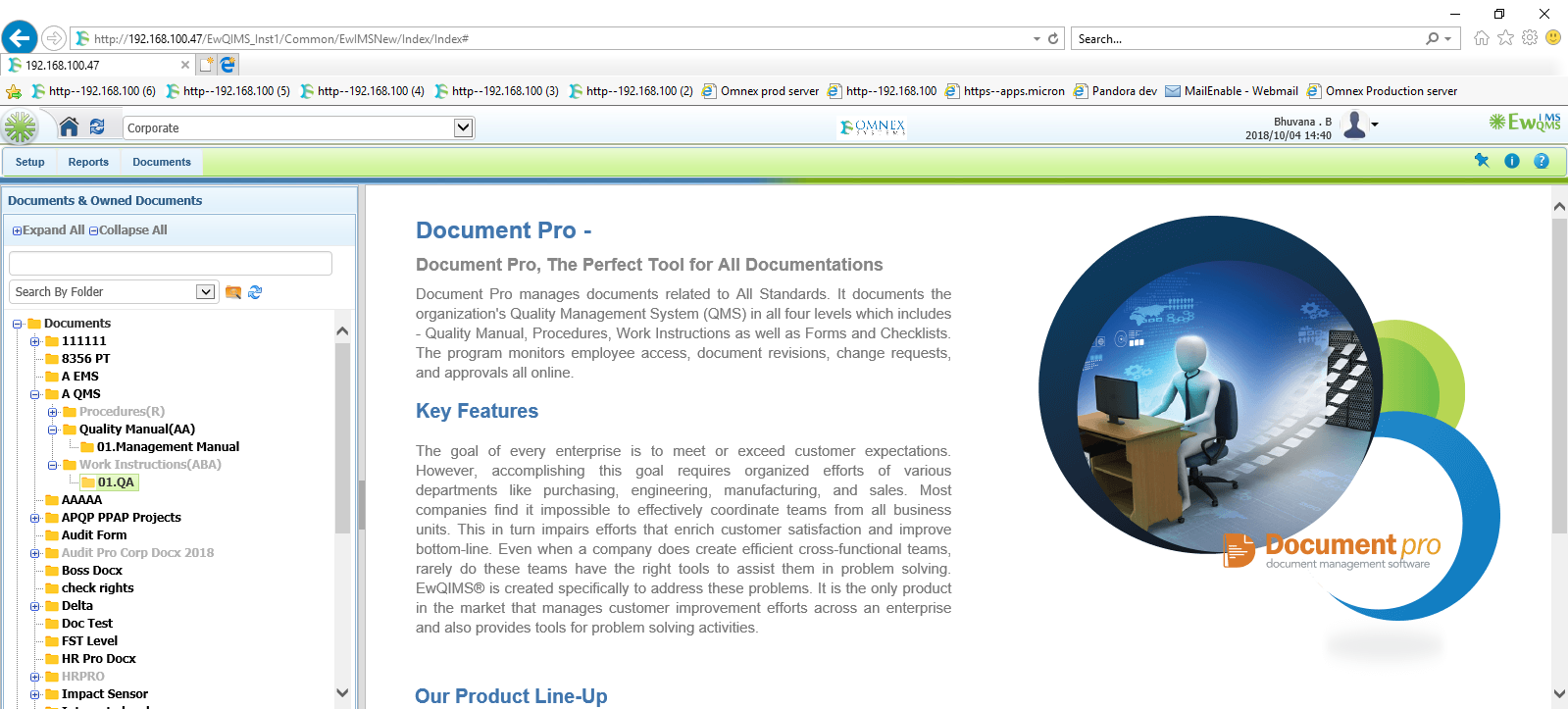Open a new browser tab button

pos(206,65)
